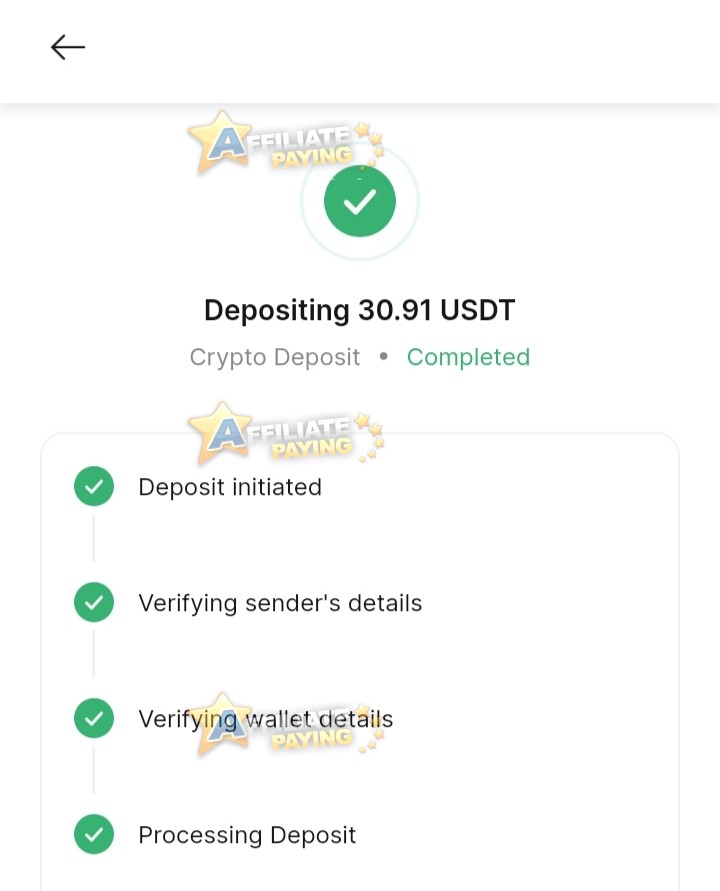This screenshot has width=720, height=891.
Task: Click the bullet separator before Completed
Action: click(384, 356)
